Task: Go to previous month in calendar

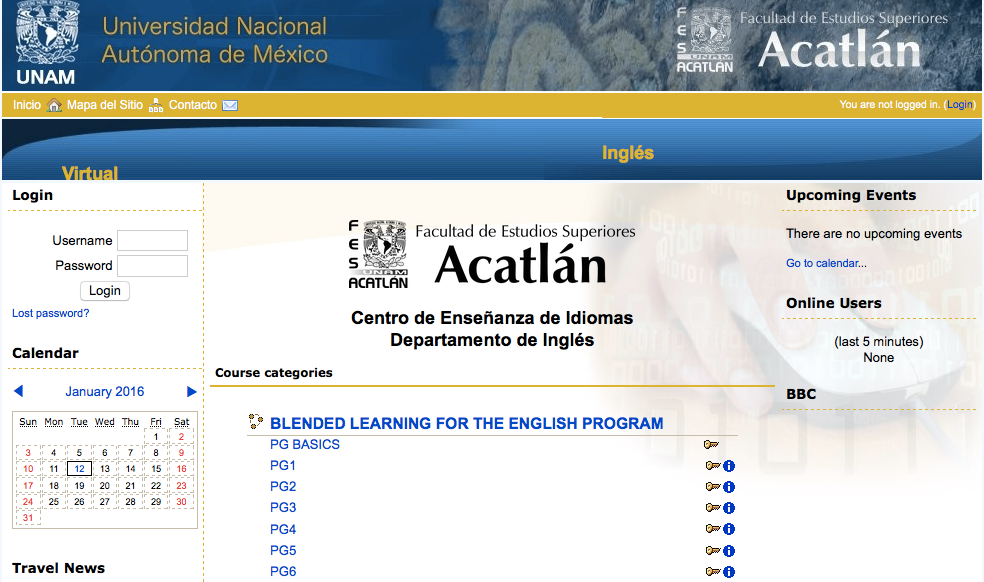Action: [x=18, y=391]
